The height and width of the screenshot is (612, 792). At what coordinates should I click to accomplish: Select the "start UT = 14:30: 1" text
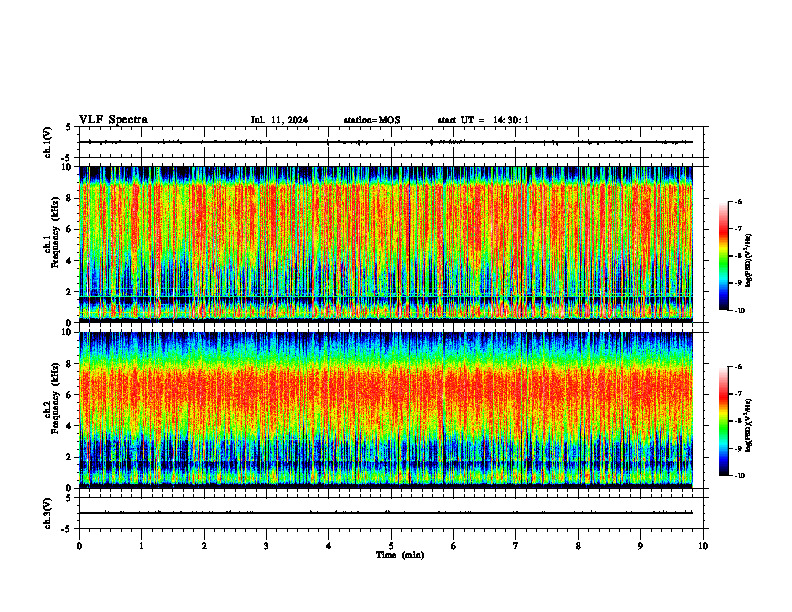483,120
